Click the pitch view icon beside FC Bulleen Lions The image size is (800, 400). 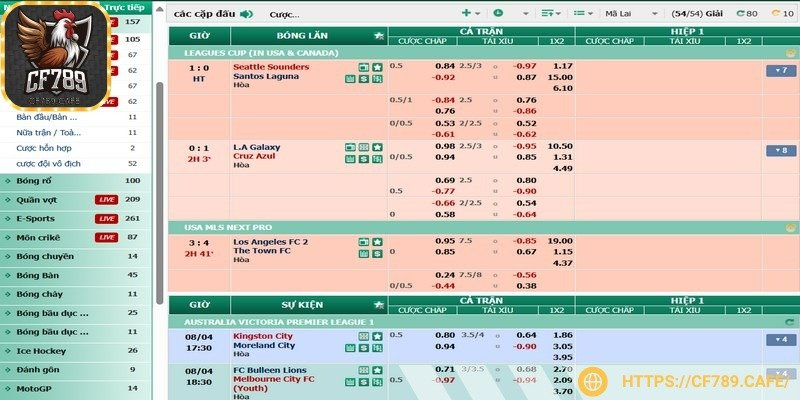pos(364,370)
